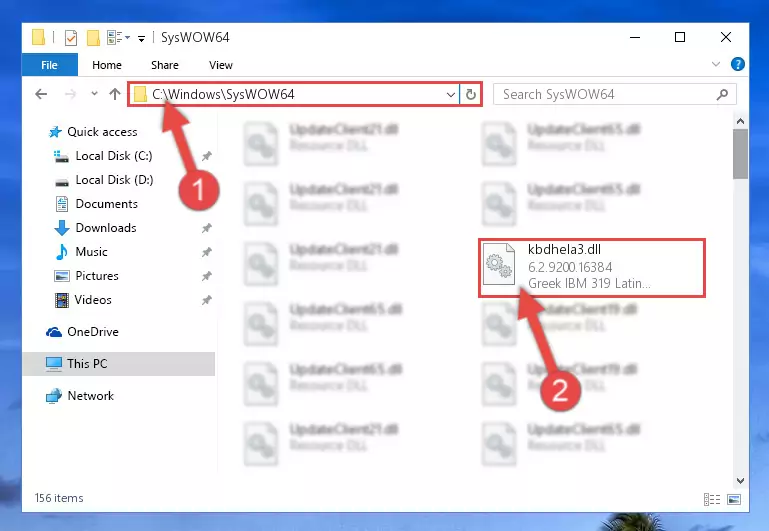Click the Back navigation arrow
769x531 pixels.
pyautogui.click(x=41, y=94)
